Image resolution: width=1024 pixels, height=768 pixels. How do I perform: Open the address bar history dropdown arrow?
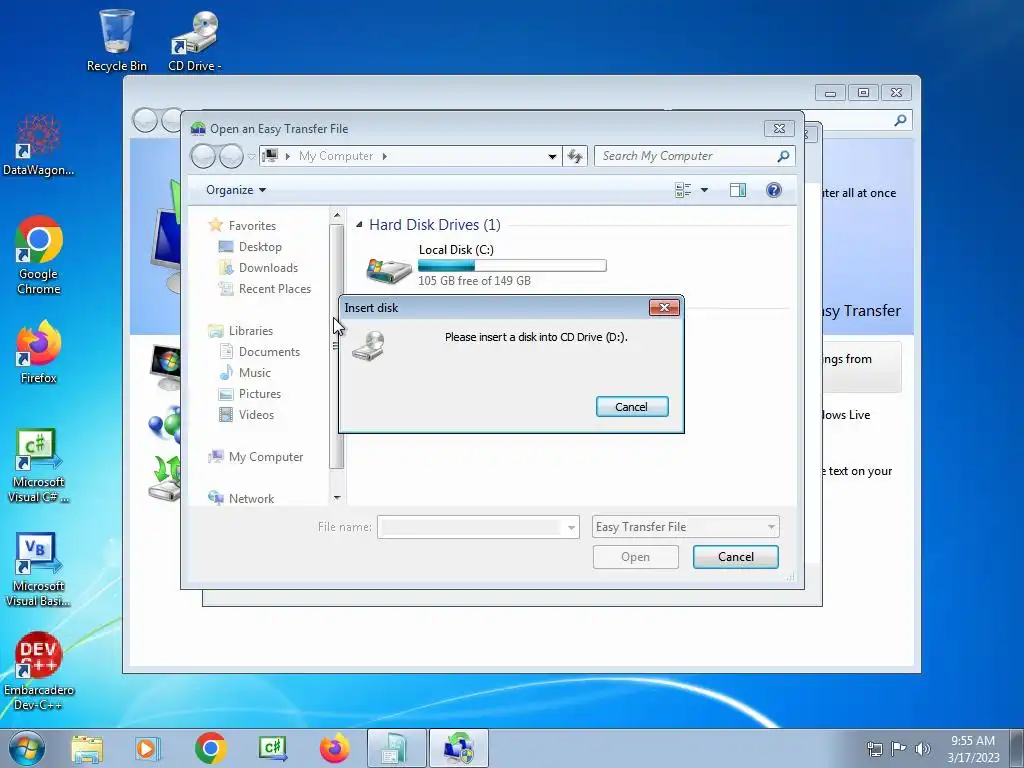[552, 156]
